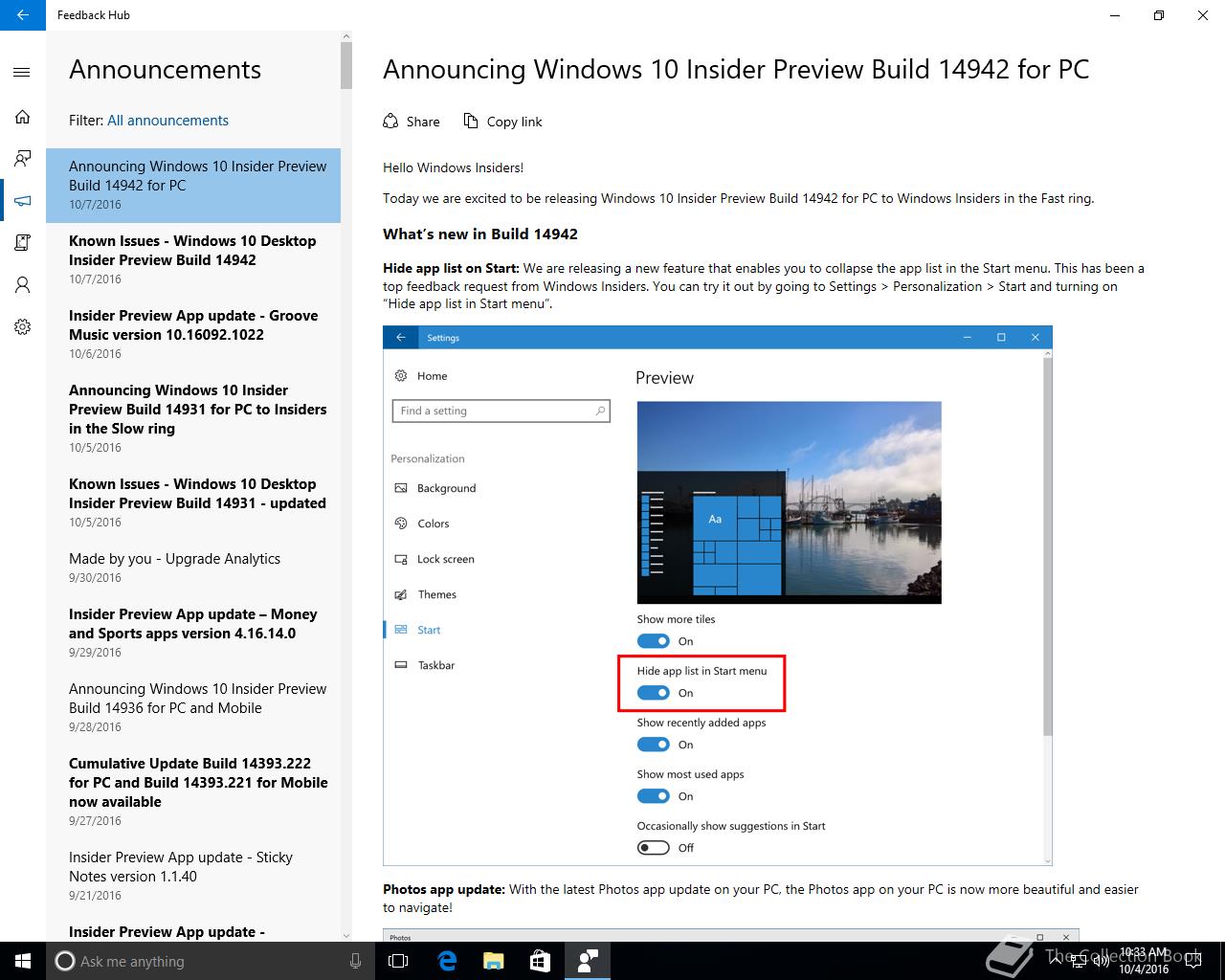Open Build 14931 Slow ring announcement
The image size is (1225, 980).
(193, 419)
